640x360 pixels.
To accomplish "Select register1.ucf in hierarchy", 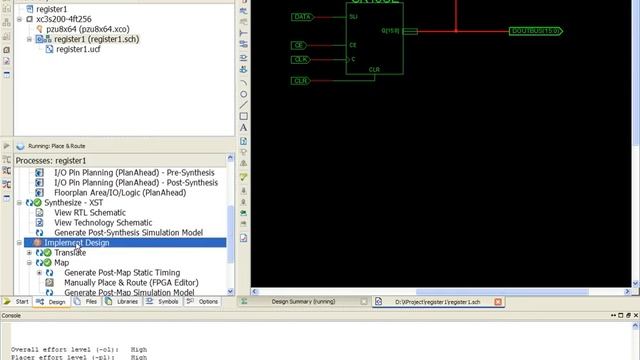I will pos(78,49).
